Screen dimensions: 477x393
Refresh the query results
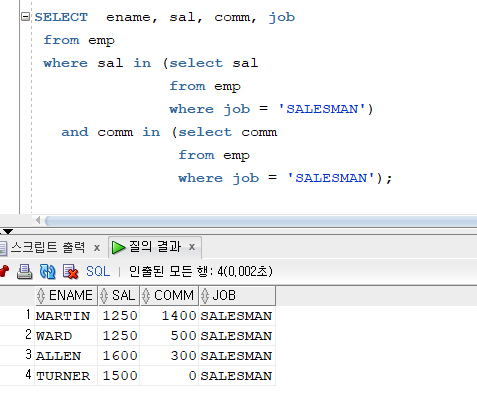pos(48,271)
